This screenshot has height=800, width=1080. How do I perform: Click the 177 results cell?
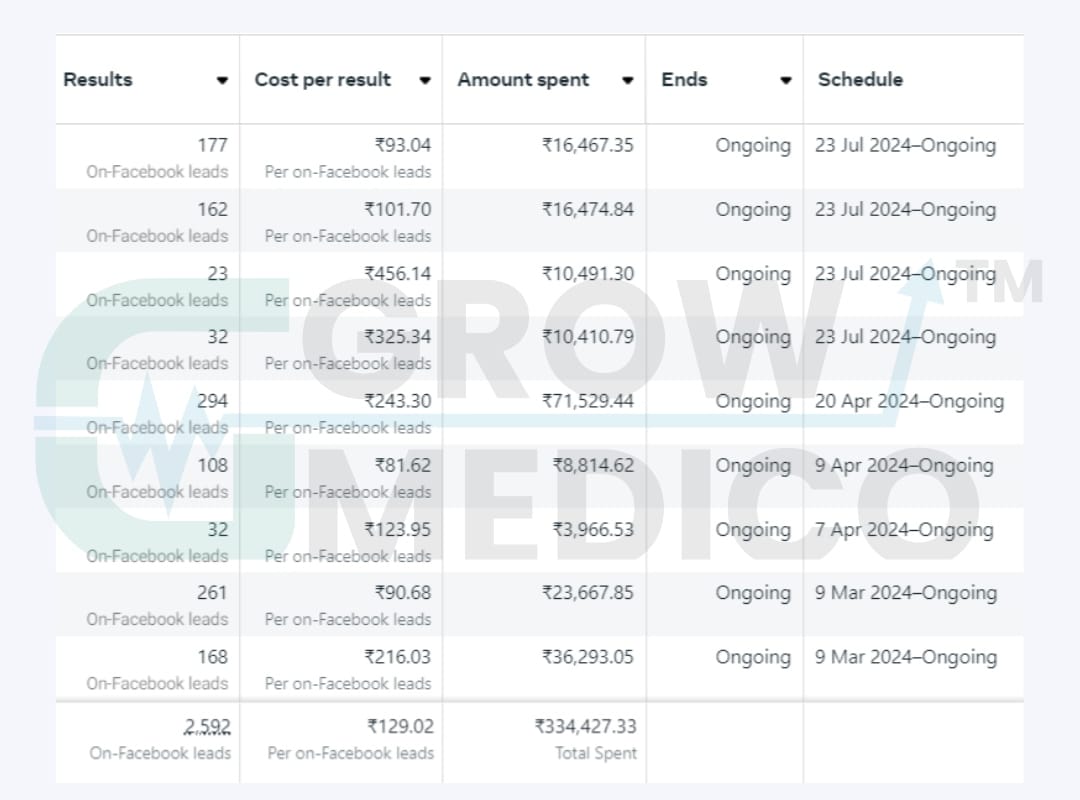[212, 145]
